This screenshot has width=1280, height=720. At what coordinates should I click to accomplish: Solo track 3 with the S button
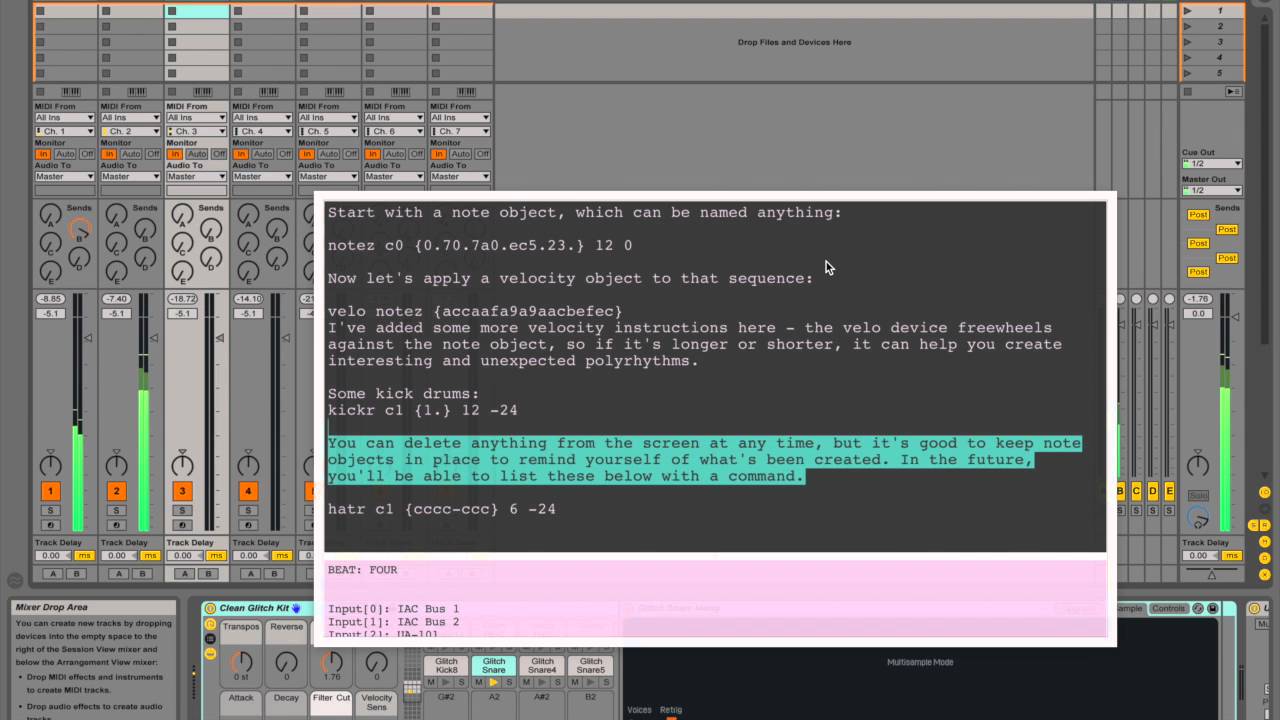182,511
